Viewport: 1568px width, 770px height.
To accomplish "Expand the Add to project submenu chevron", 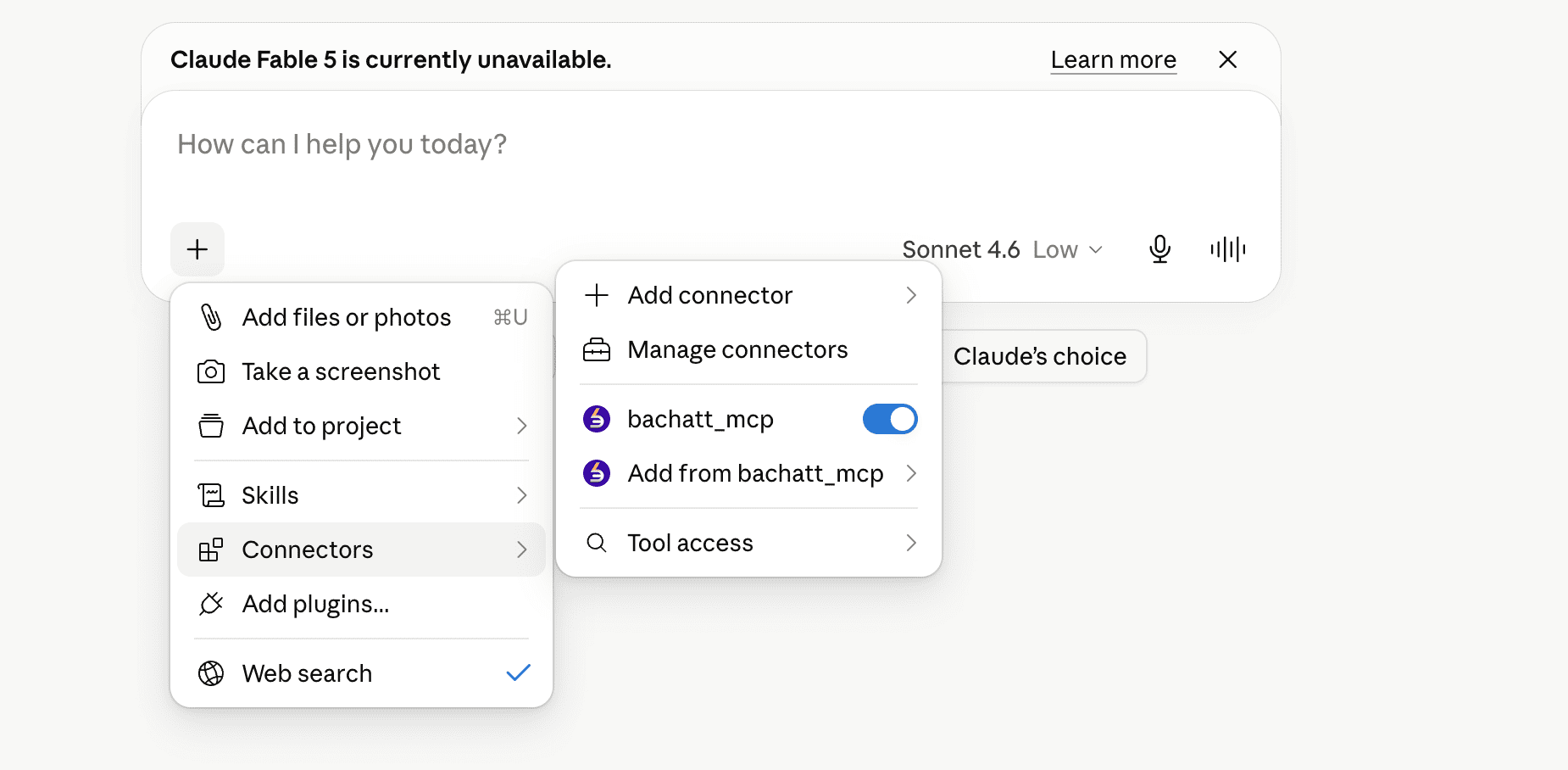I will click(x=522, y=426).
